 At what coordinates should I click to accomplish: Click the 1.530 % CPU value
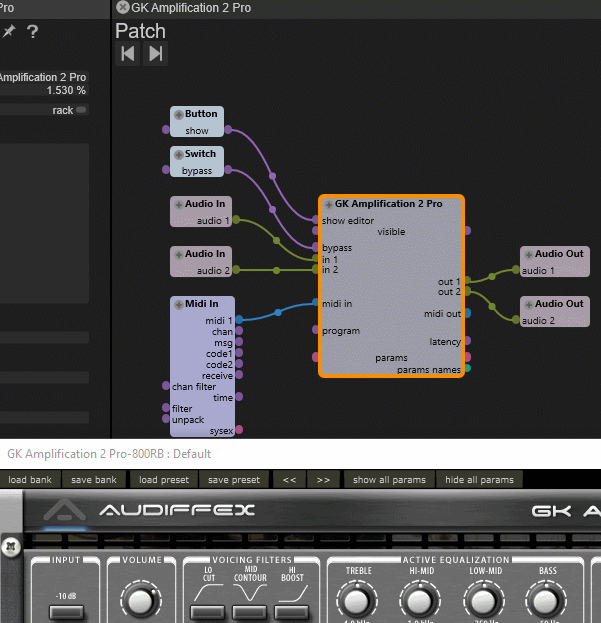66,90
